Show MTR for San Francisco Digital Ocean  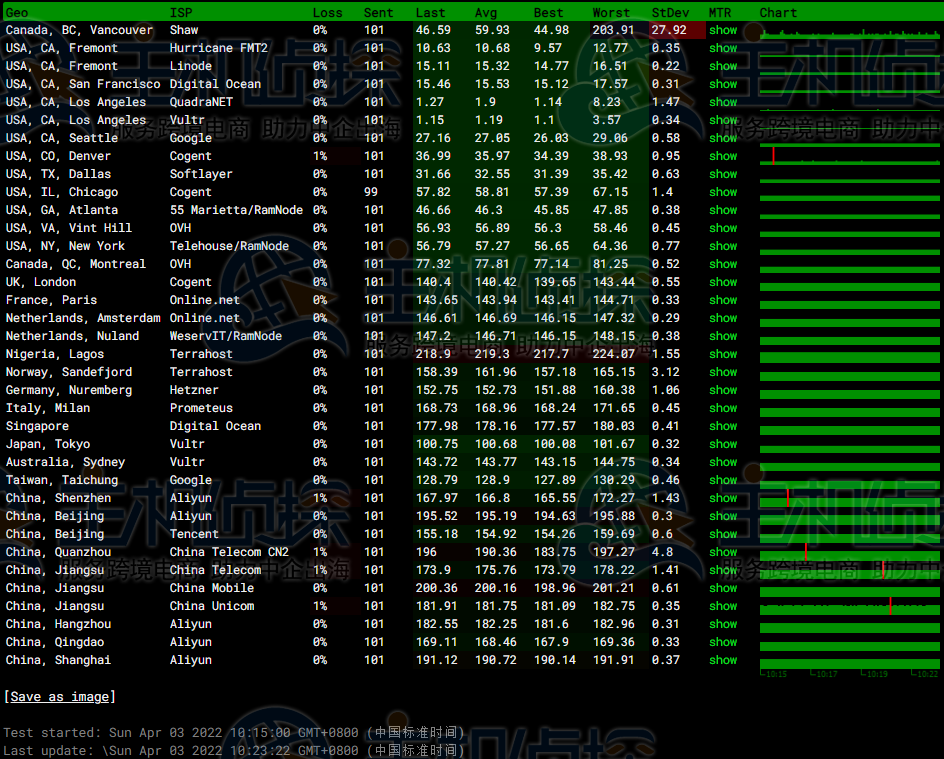722,84
